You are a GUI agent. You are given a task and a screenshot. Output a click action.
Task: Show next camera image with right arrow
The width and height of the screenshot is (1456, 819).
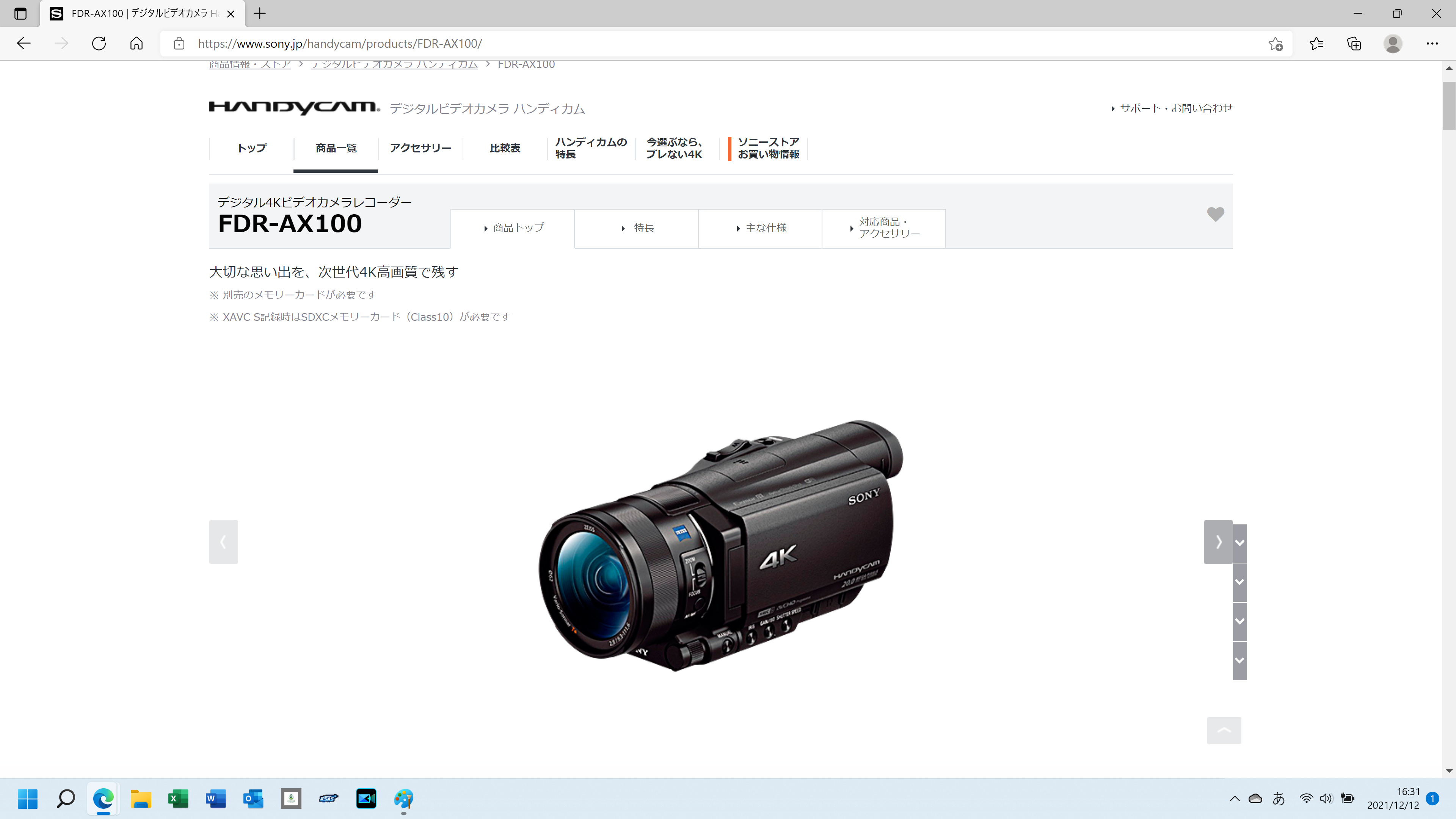(x=1218, y=541)
